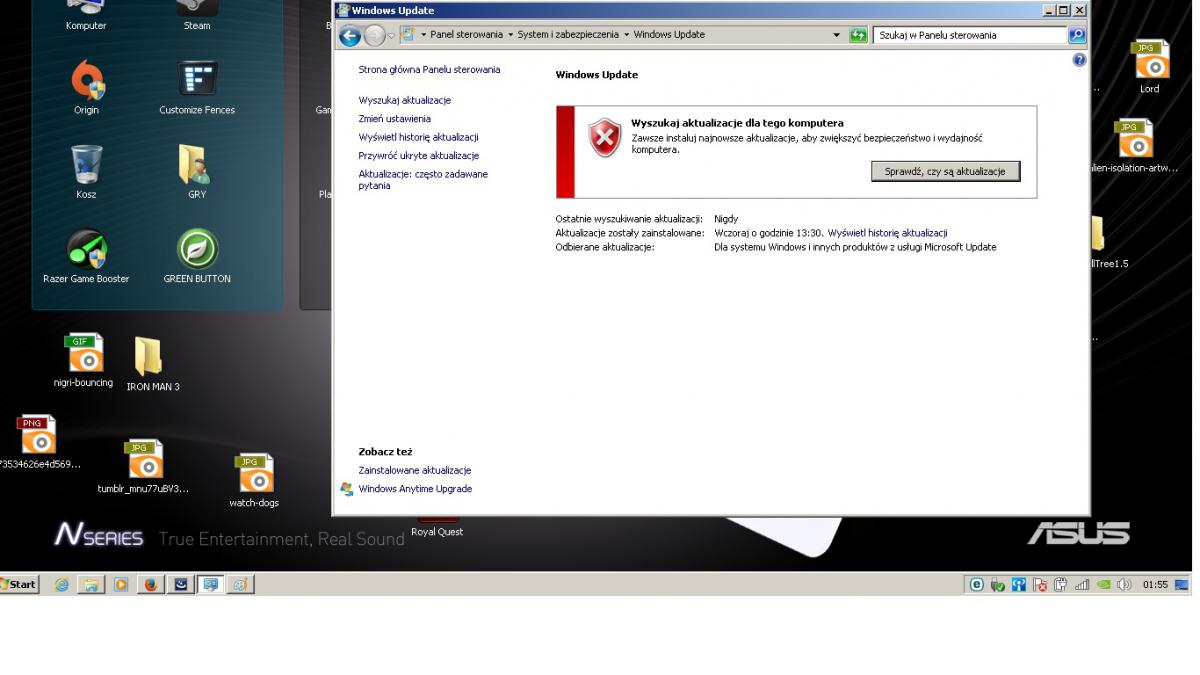1200x675 pixels.
Task: Click the Start button
Action: click(20, 585)
